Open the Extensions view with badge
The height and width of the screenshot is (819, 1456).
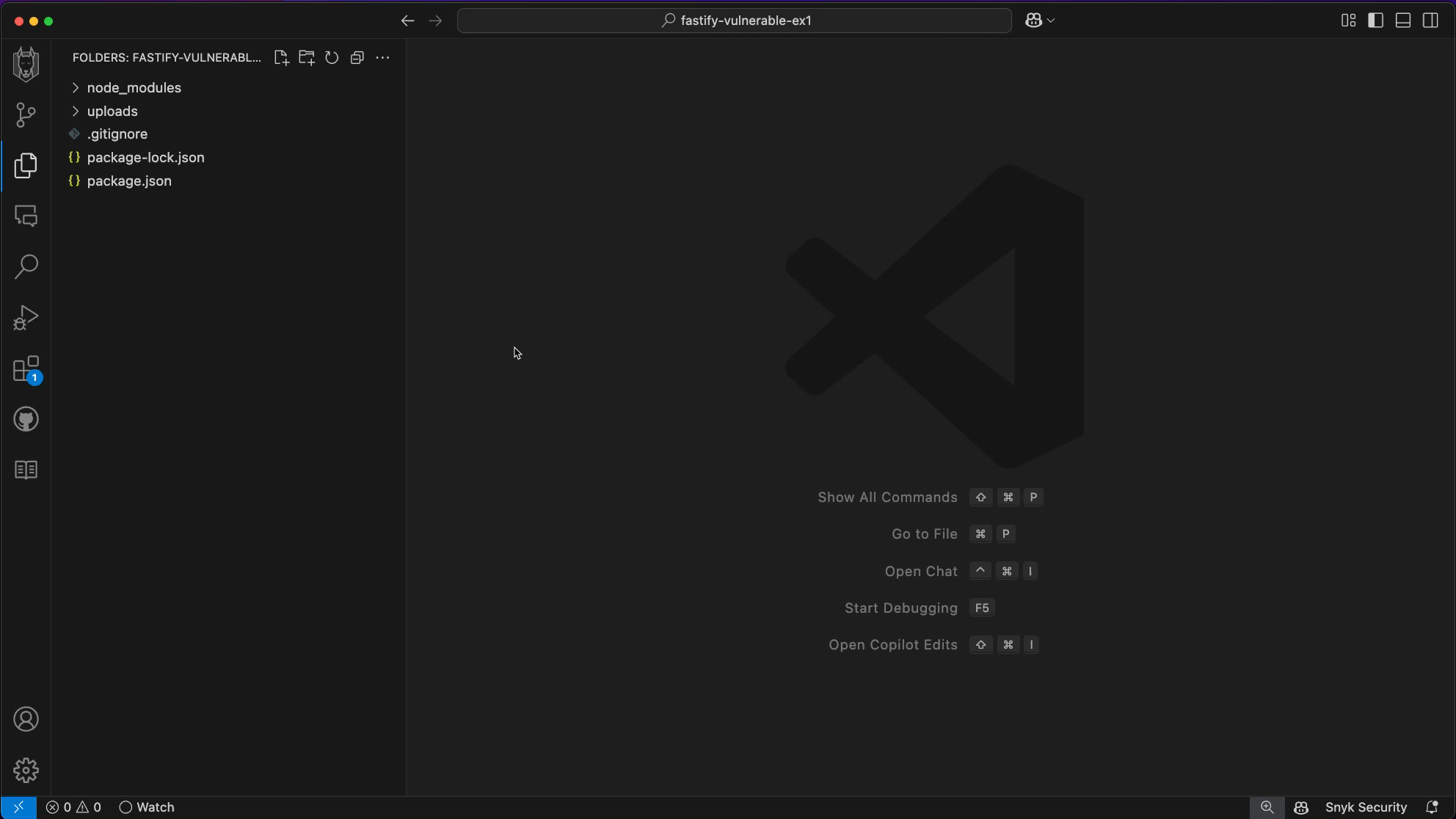click(x=26, y=369)
